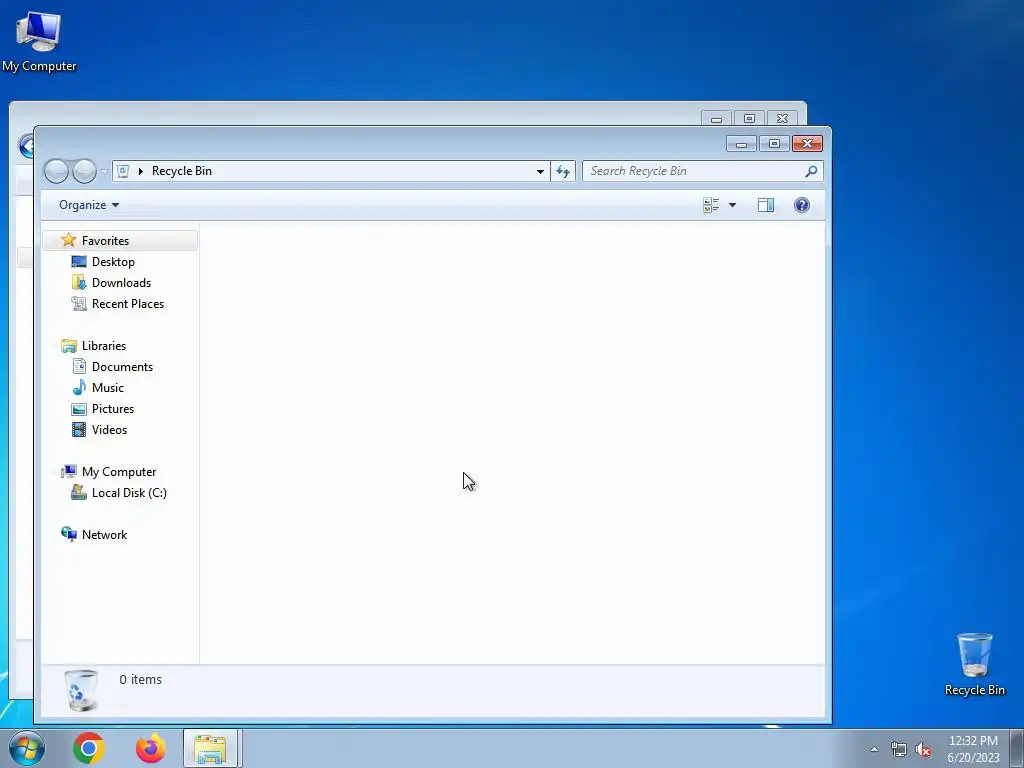1024x768 pixels.
Task: Click the Favorites star icon
Action: click(69, 240)
